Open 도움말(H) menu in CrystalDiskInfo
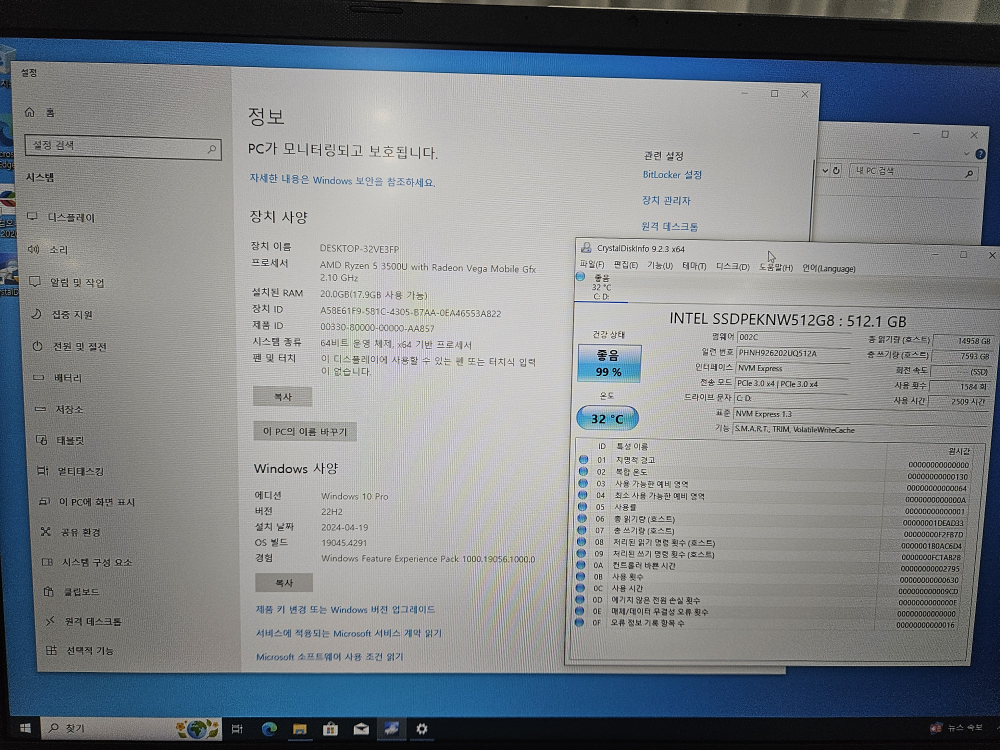 [x=776, y=268]
